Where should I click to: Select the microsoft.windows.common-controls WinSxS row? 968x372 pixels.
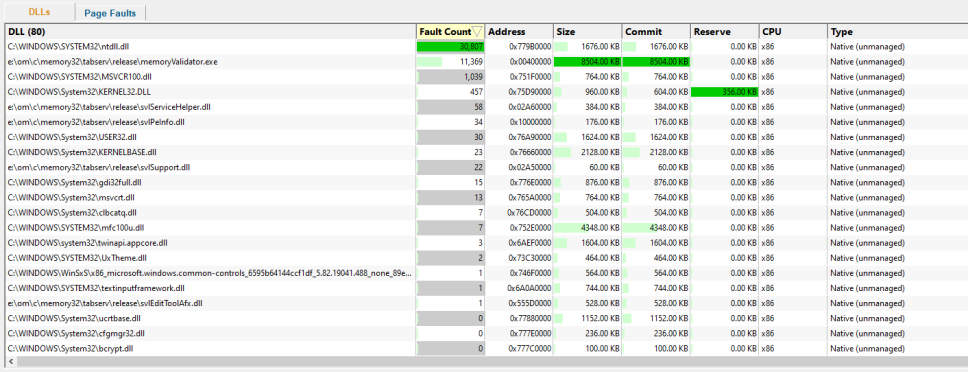pyautogui.click(x=486, y=273)
